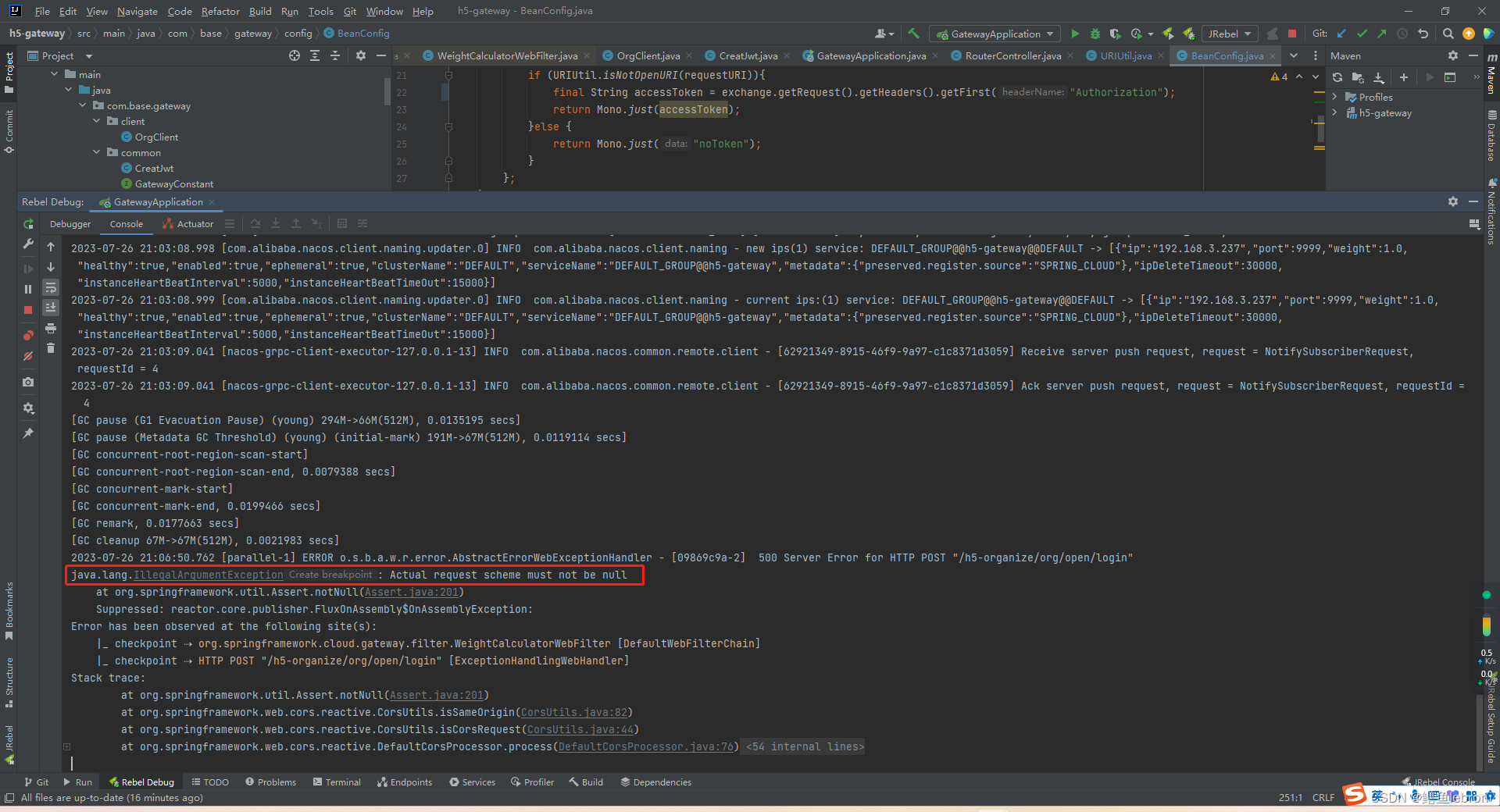Click the green status dot in right gutter
Viewport: 1500px width, 812px height.
coord(1486,594)
